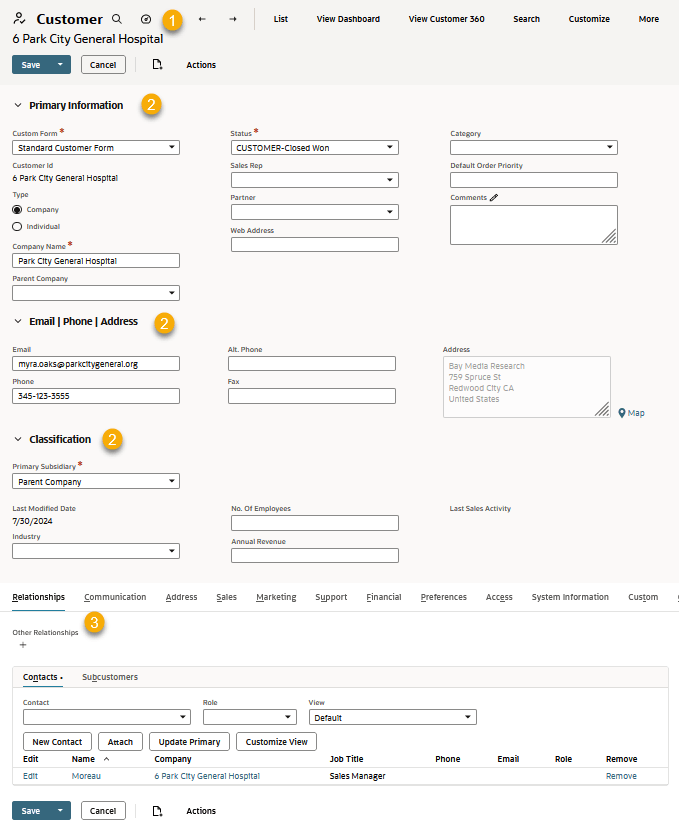Open the Status dropdown
This screenshot has width=679, height=822.
(315, 147)
